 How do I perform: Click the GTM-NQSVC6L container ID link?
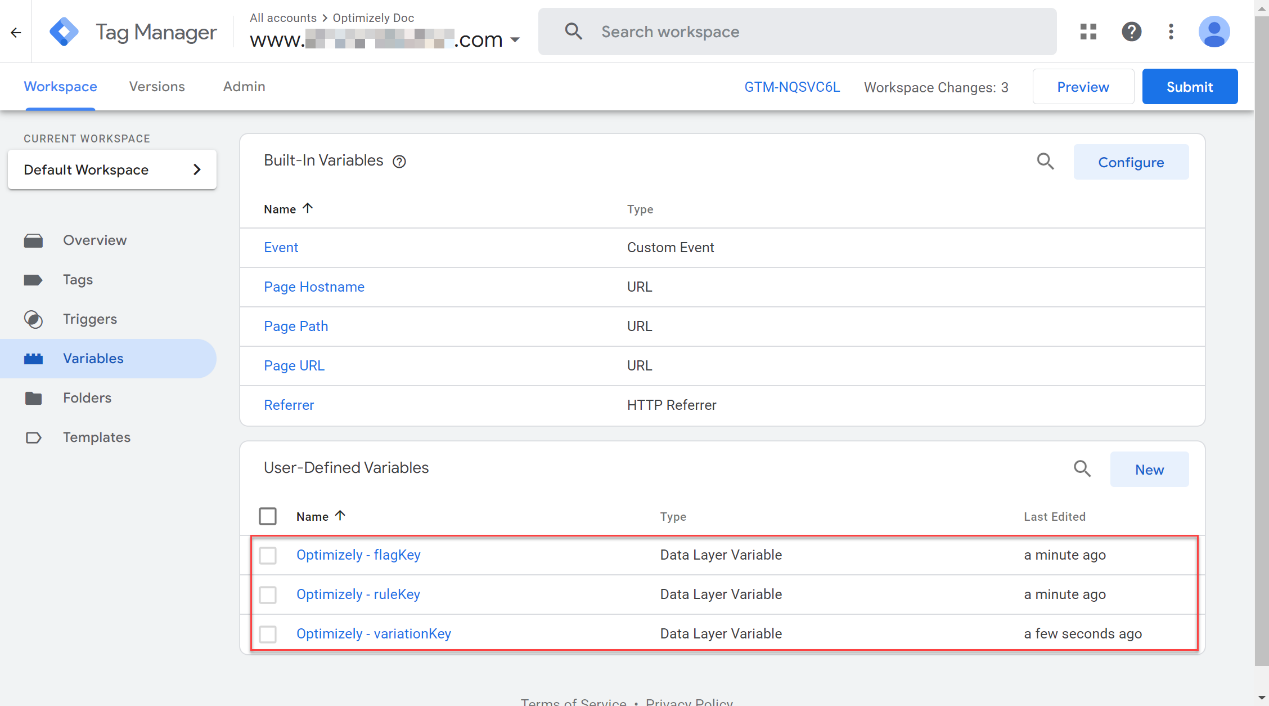792,87
